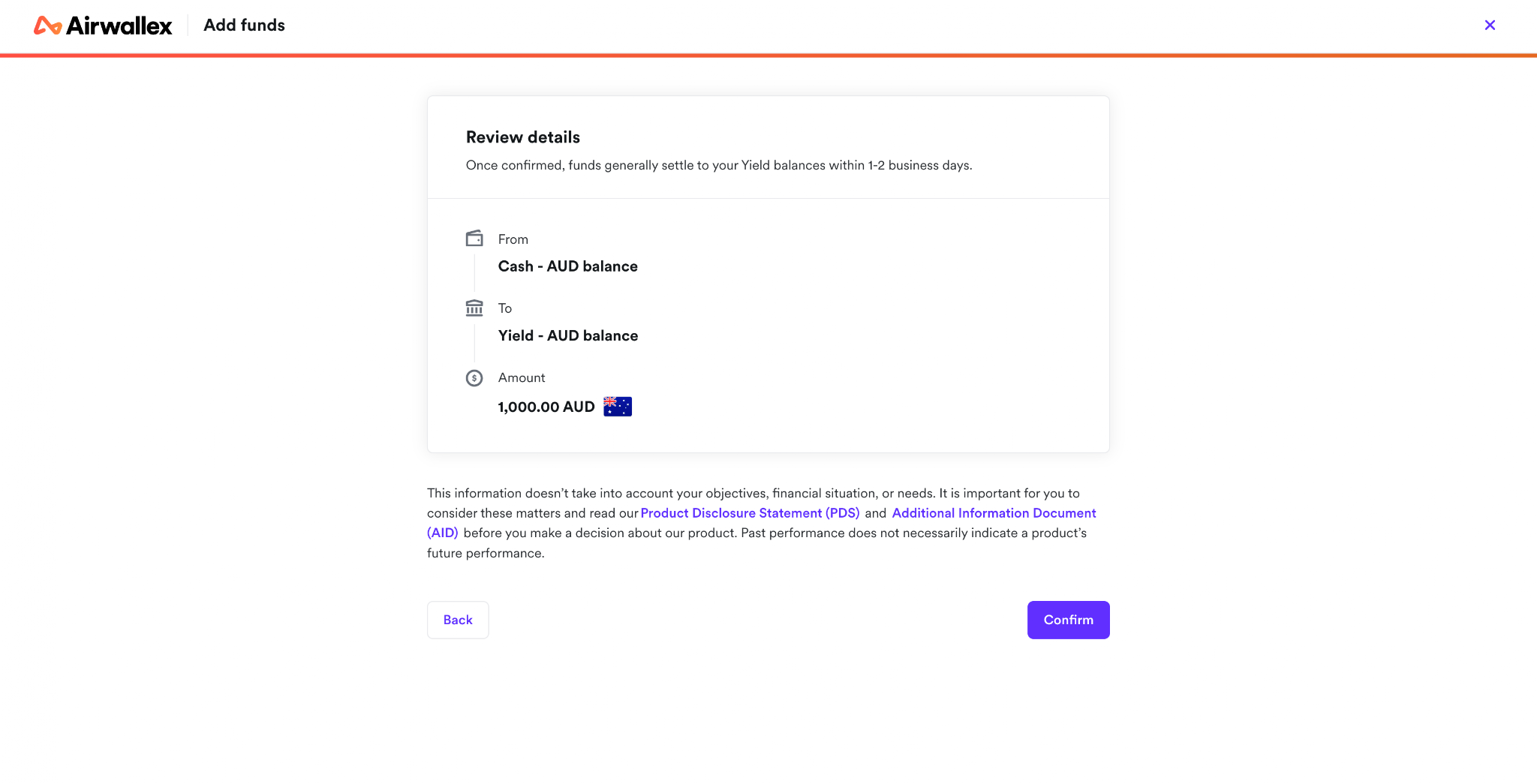Confirm the fund transfer
The height and width of the screenshot is (784, 1537).
click(x=1068, y=620)
